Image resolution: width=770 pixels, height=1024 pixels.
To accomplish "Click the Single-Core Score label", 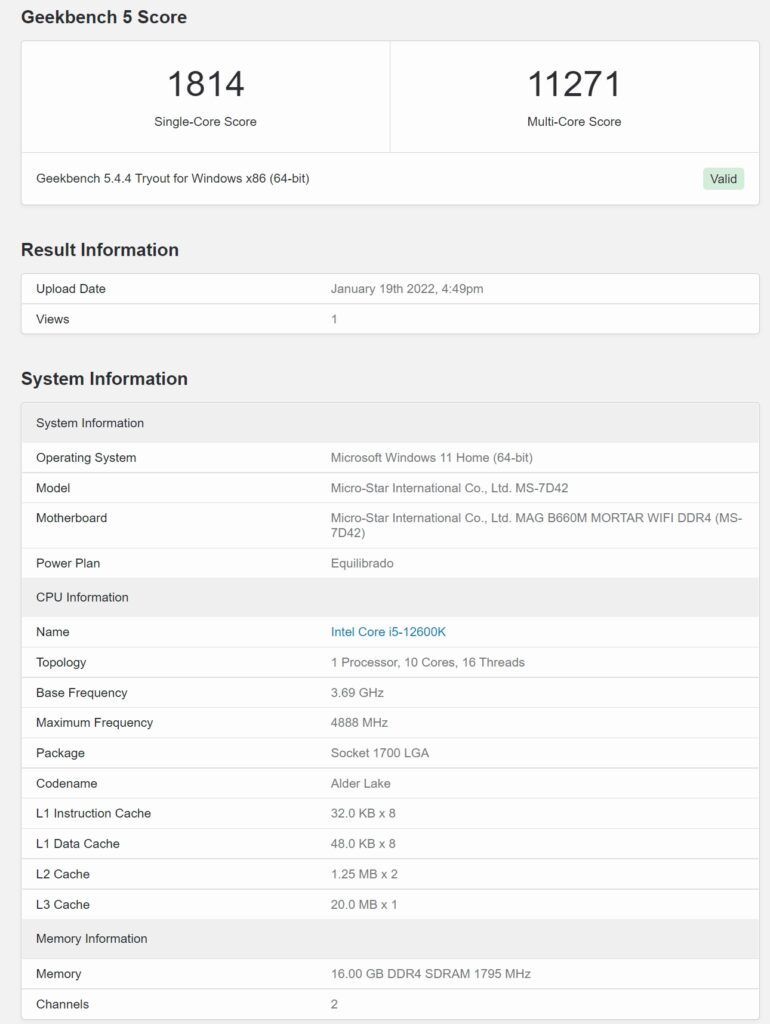I will coord(205,121).
